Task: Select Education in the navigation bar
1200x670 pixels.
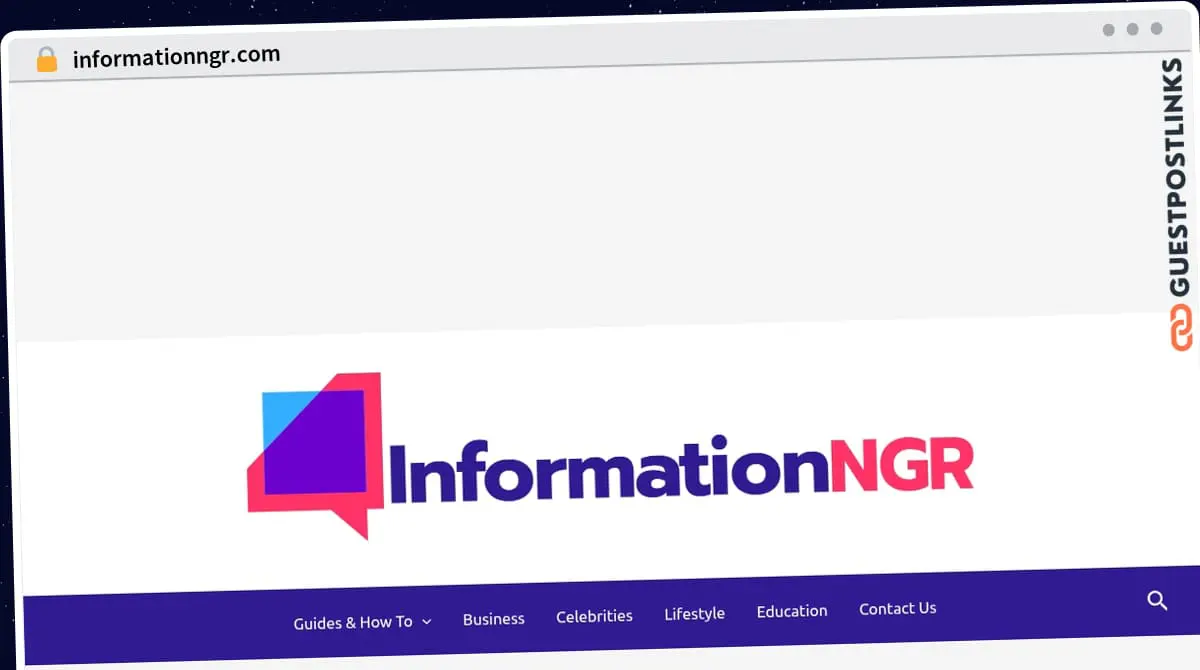Action: [791, 611]
